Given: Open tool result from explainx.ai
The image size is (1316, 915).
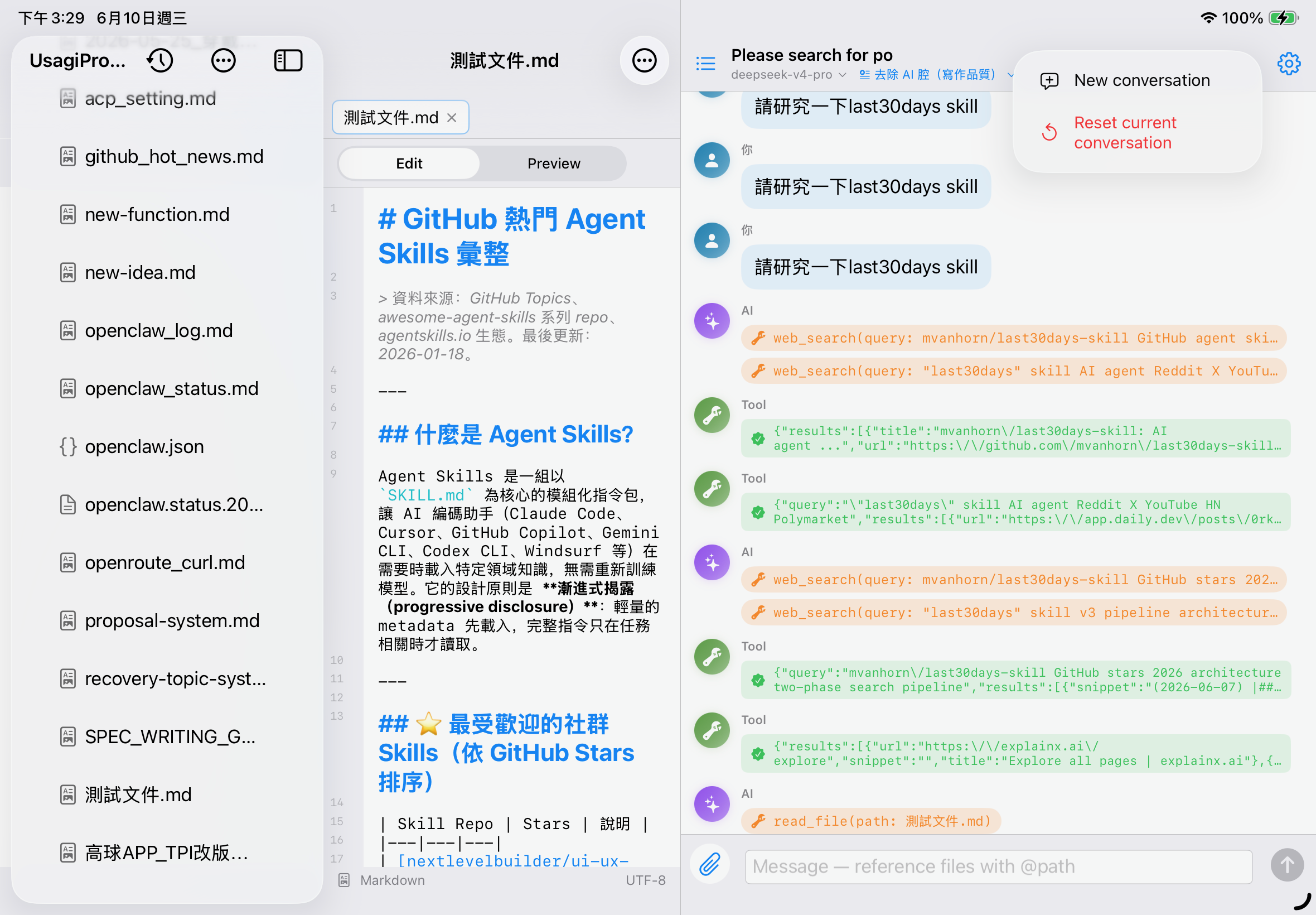Looking at the screenshot, I should [1015, 753].
